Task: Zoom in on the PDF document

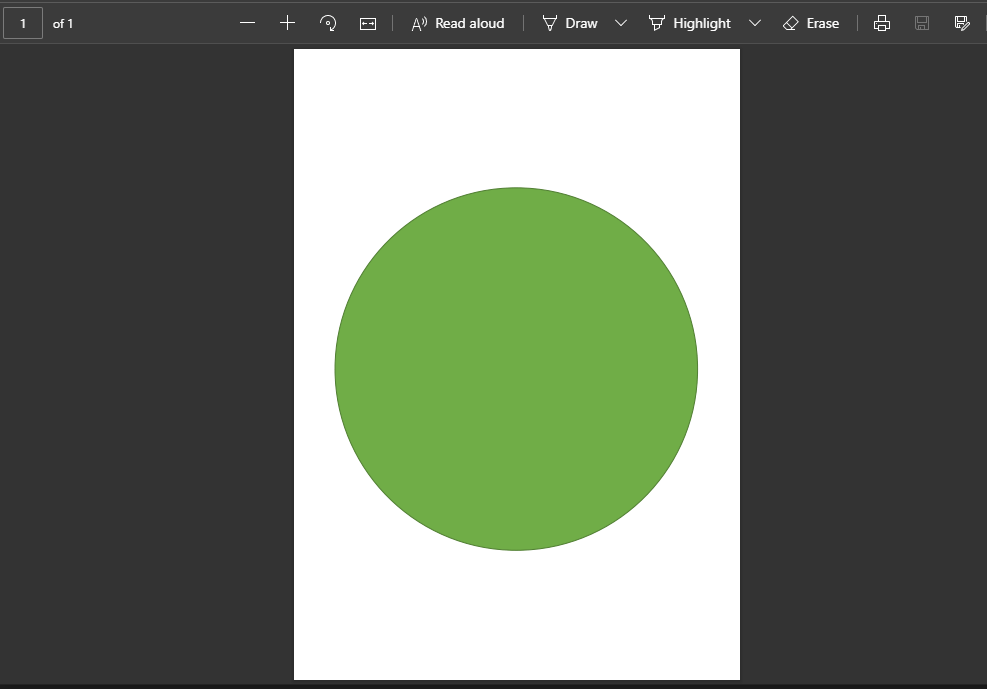Action: [287, 22]
